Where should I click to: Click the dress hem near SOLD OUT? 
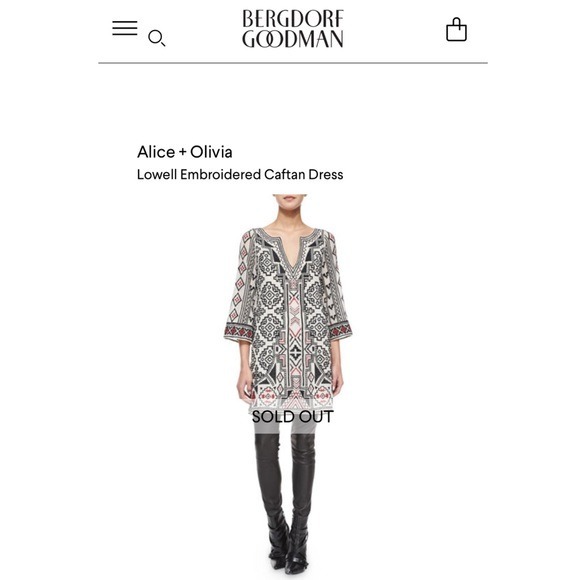pos(291,401)
